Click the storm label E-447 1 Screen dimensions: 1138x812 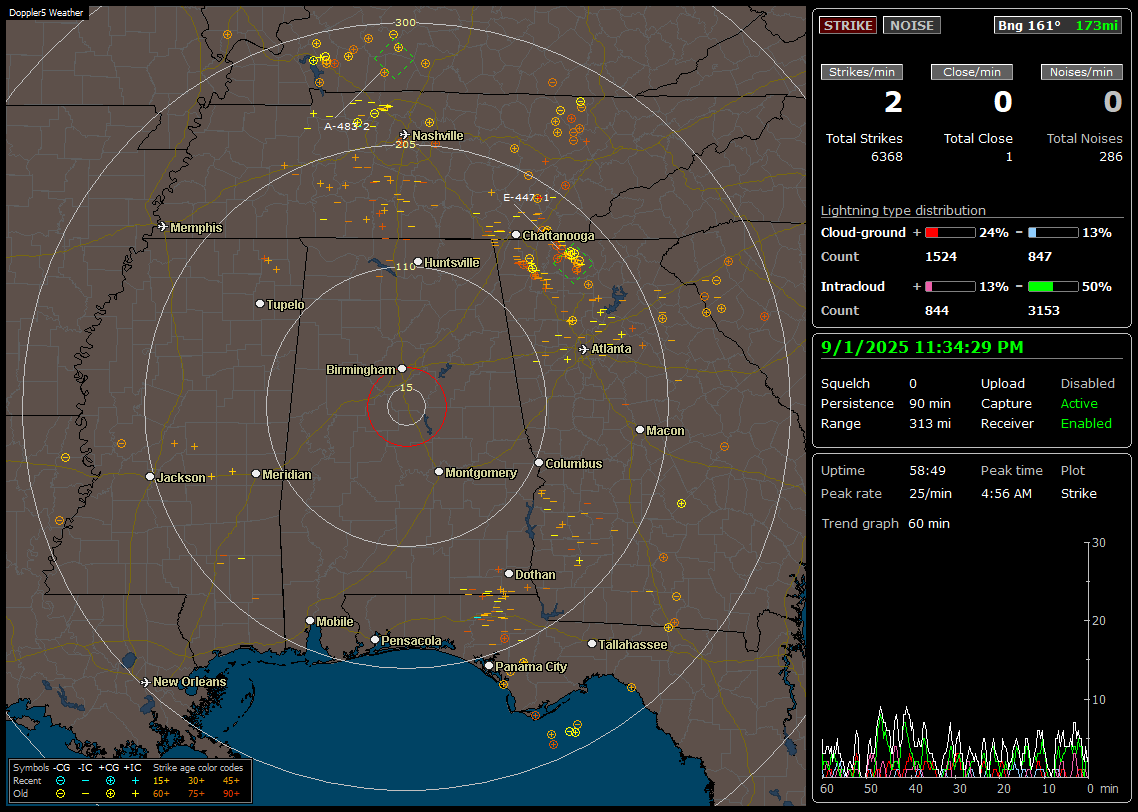click(527, 197)
